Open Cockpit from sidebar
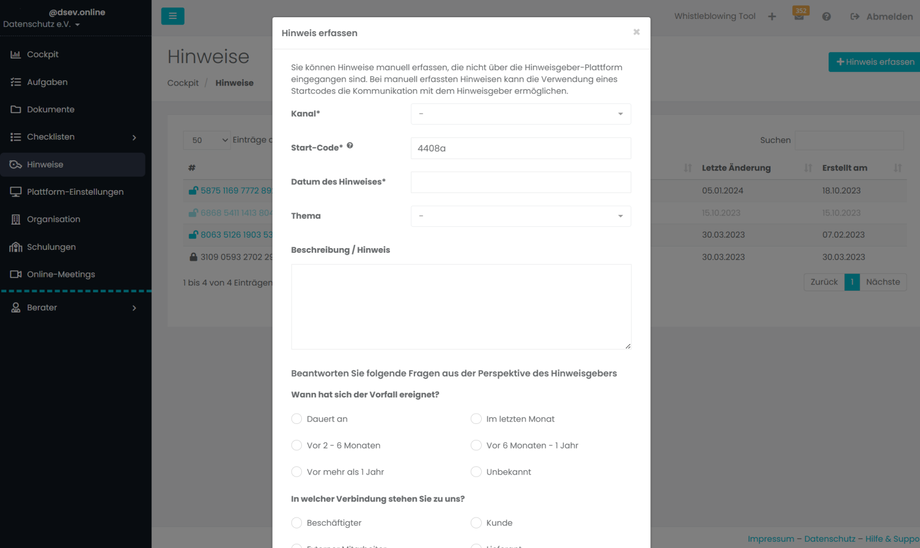 [43, 54]
